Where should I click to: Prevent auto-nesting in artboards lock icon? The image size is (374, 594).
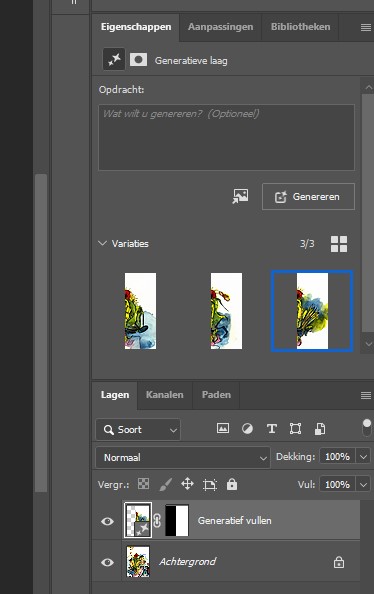(210, 485)
